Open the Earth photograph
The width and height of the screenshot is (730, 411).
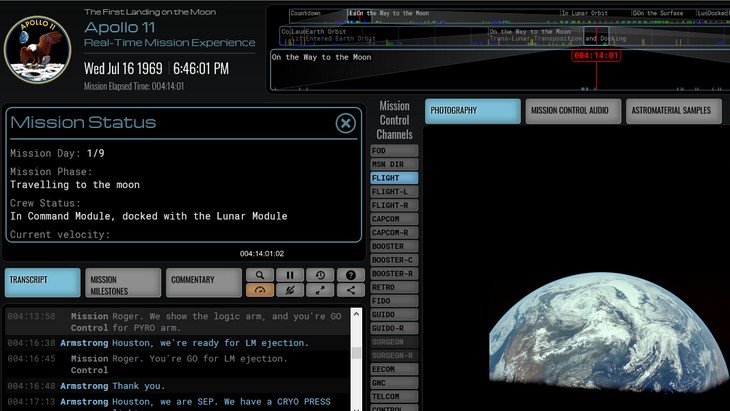(608, 333)
